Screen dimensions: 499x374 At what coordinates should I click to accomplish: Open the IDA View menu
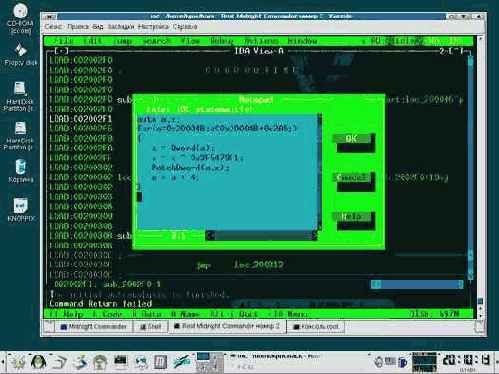point(191,41)
